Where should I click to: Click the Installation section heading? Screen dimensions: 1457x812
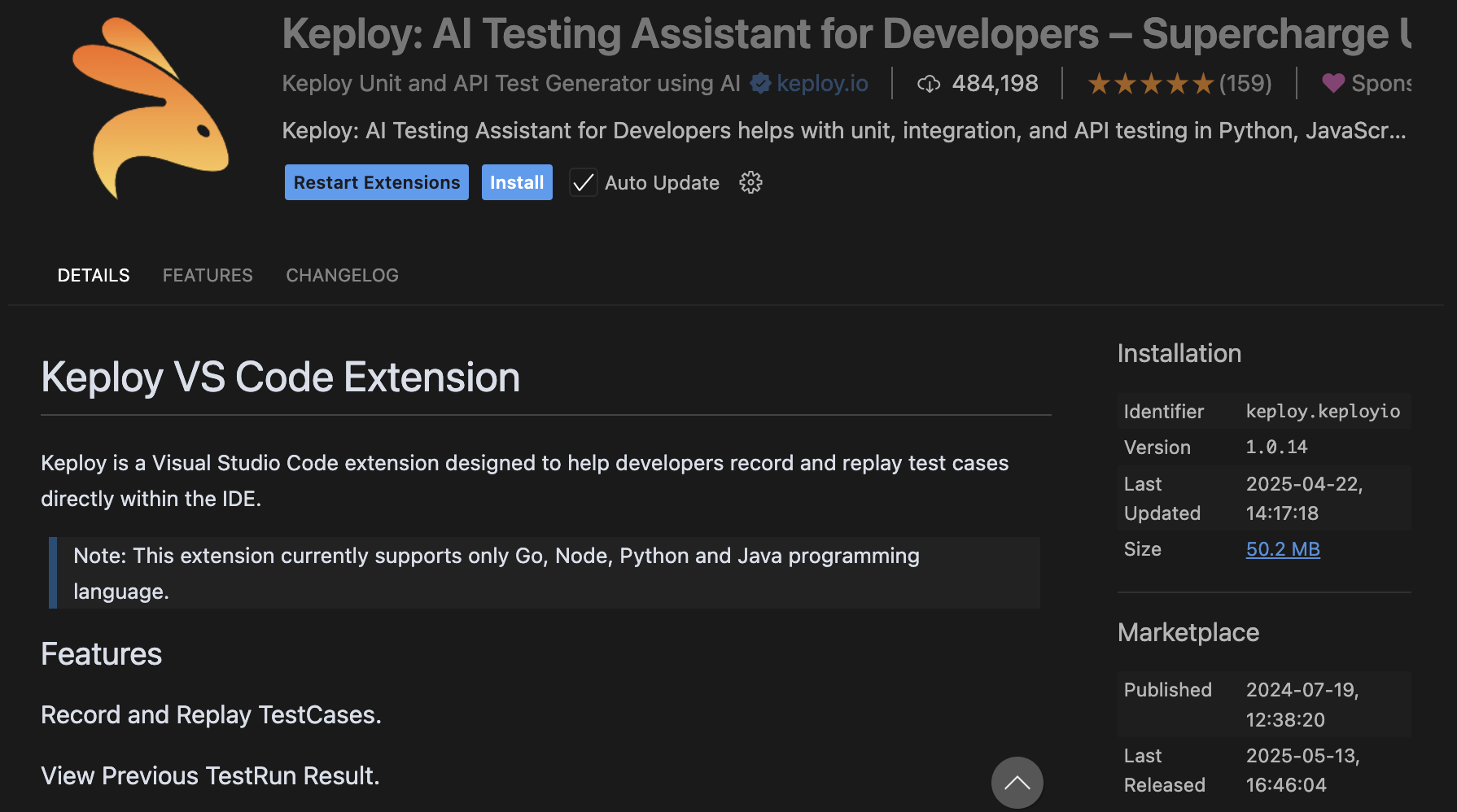(1179, 353)
